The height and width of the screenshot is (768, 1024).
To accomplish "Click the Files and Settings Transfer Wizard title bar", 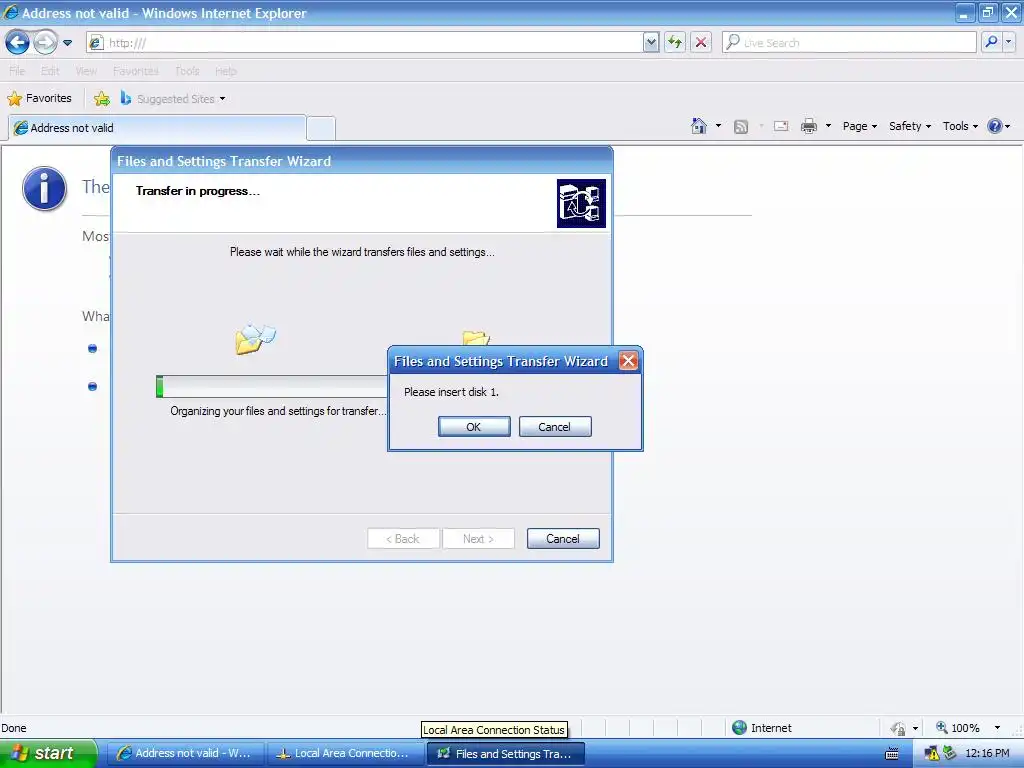I will pyautogui.click(x=362, y=161).
